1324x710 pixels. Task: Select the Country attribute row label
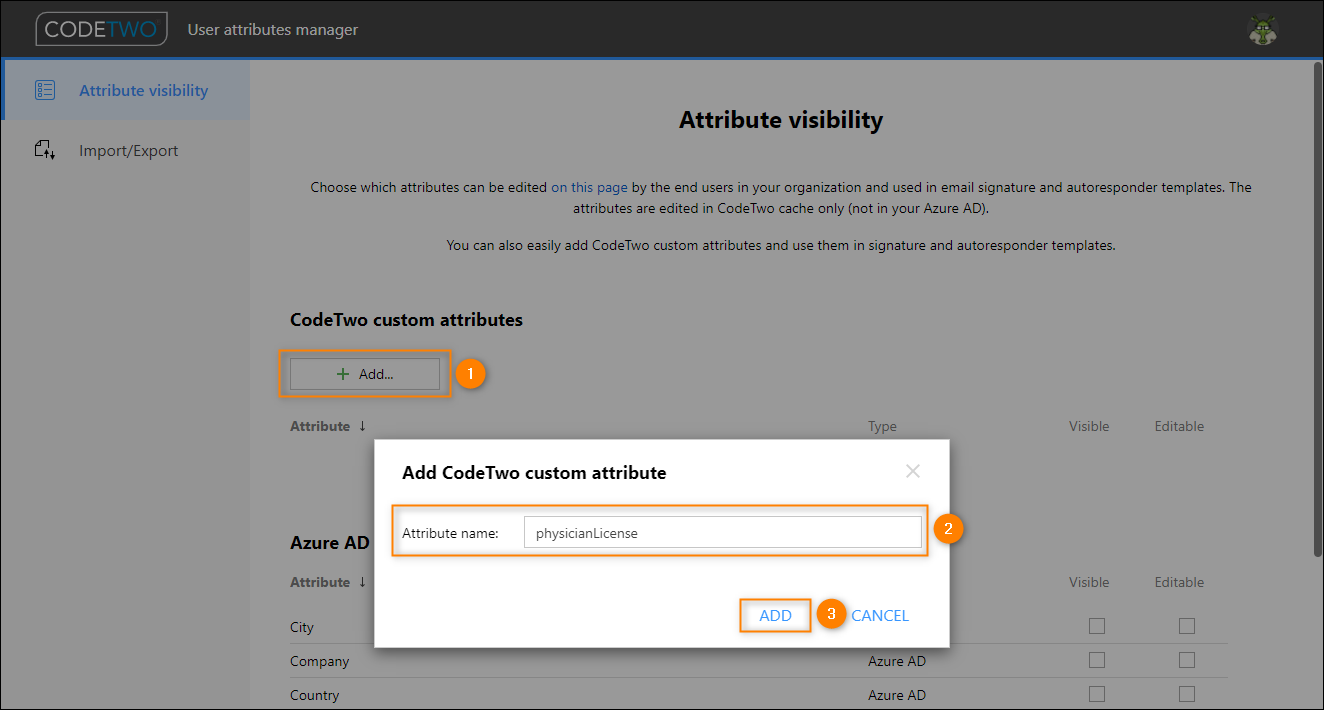tap(315, 695)
